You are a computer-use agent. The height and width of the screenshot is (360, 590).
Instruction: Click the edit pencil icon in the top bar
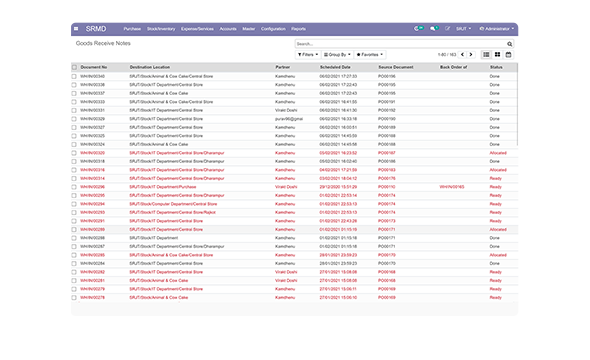(x=447, y=29)
